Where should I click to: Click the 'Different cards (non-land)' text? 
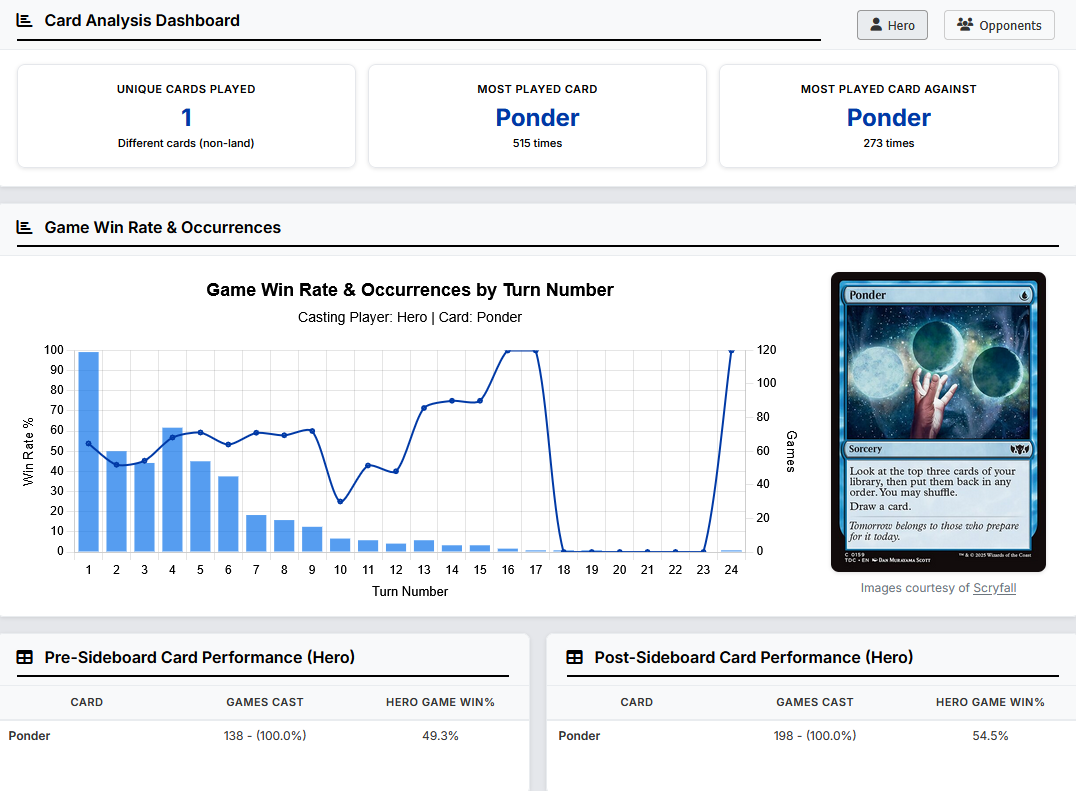186,143
